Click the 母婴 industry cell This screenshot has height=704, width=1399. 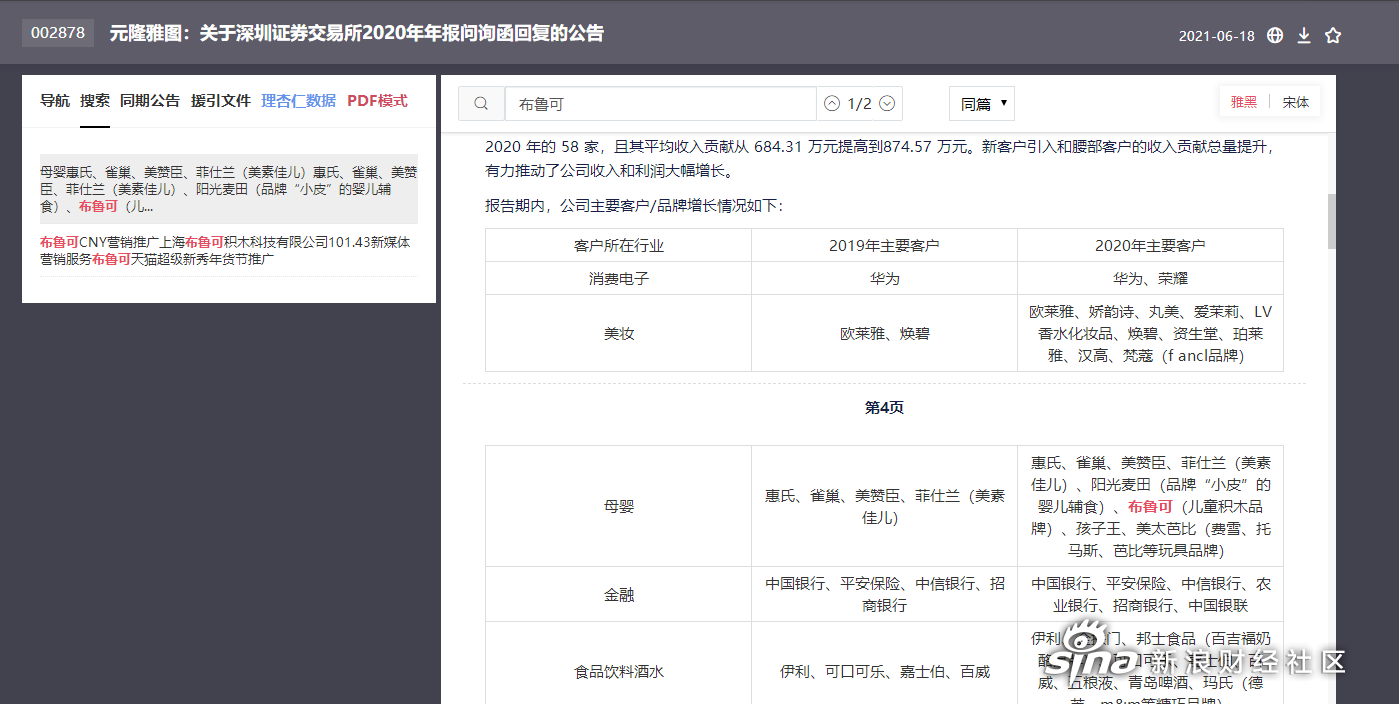[x=619, y=507]
